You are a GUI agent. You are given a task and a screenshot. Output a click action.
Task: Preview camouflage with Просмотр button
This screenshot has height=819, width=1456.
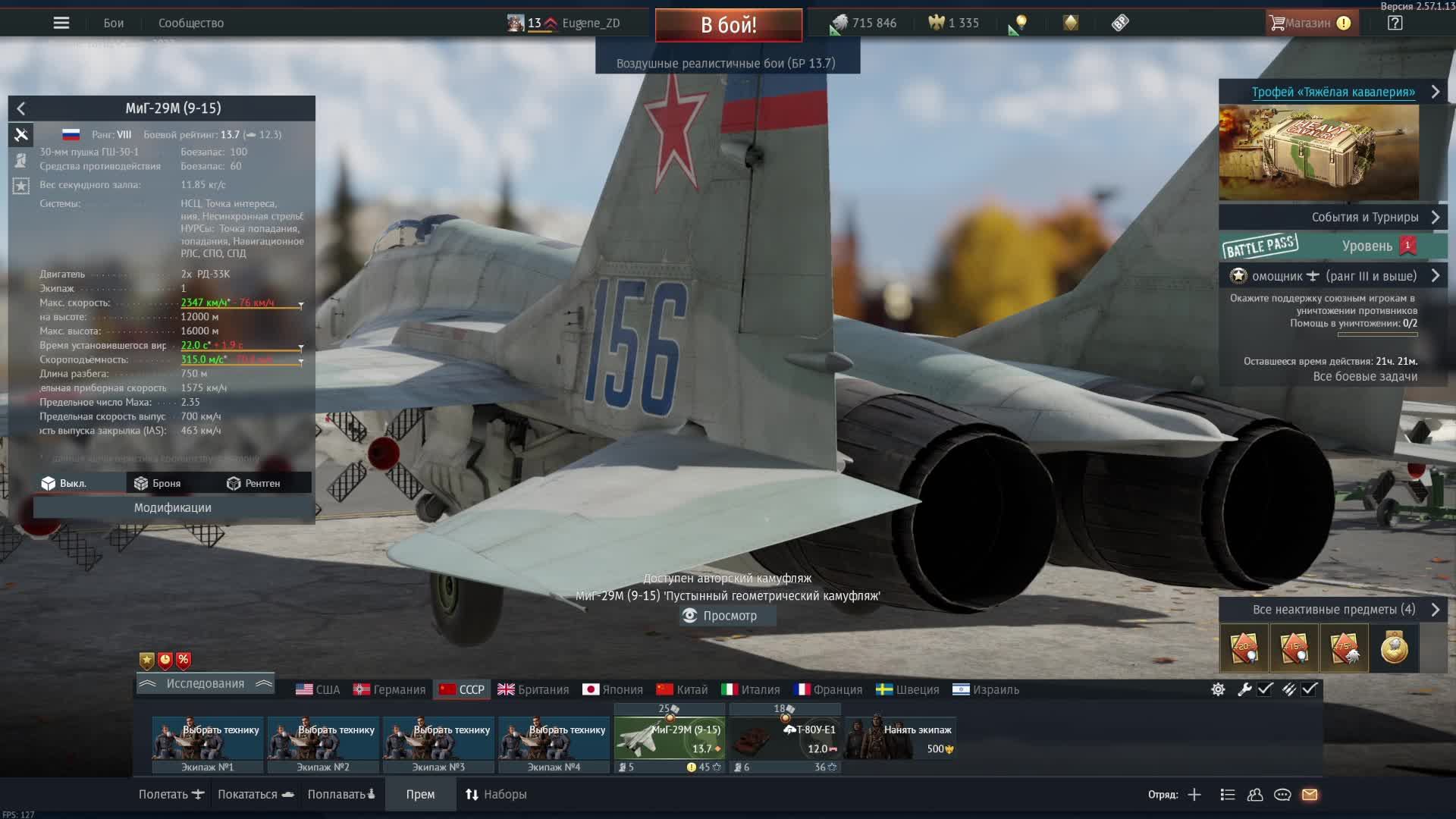(x=728, y=616)
